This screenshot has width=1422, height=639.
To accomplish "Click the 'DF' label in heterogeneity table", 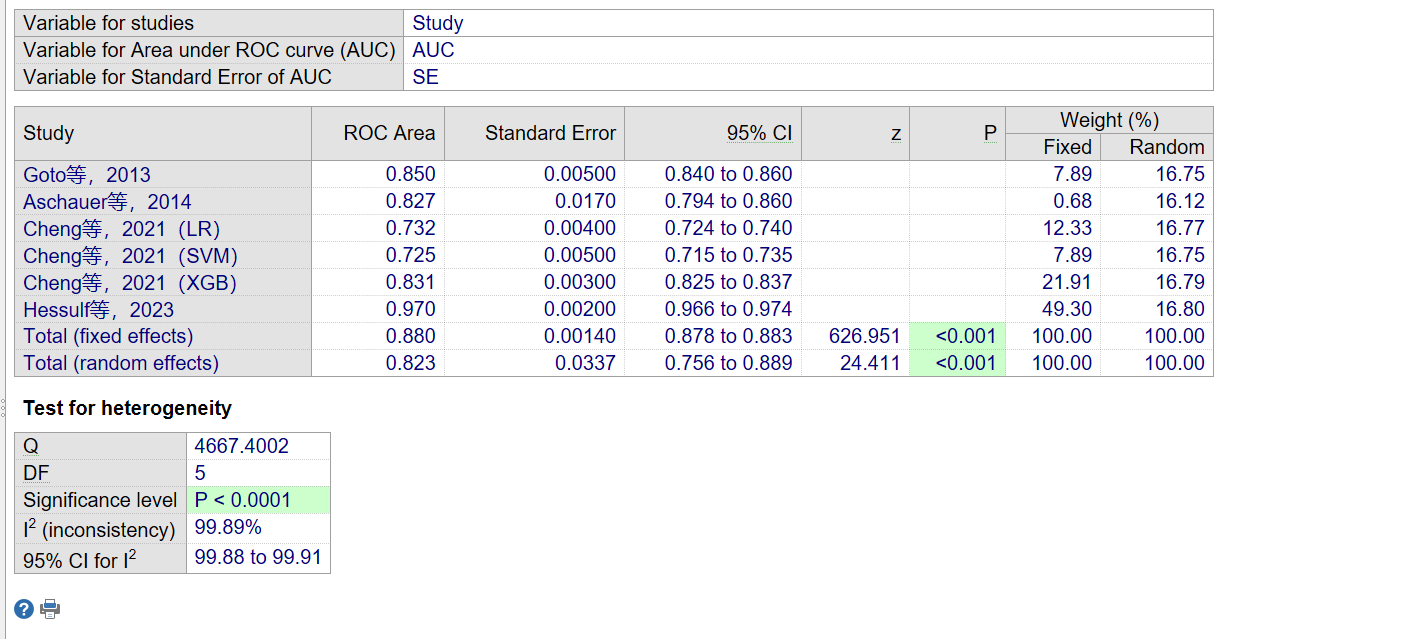I will [x=37, y=473].
